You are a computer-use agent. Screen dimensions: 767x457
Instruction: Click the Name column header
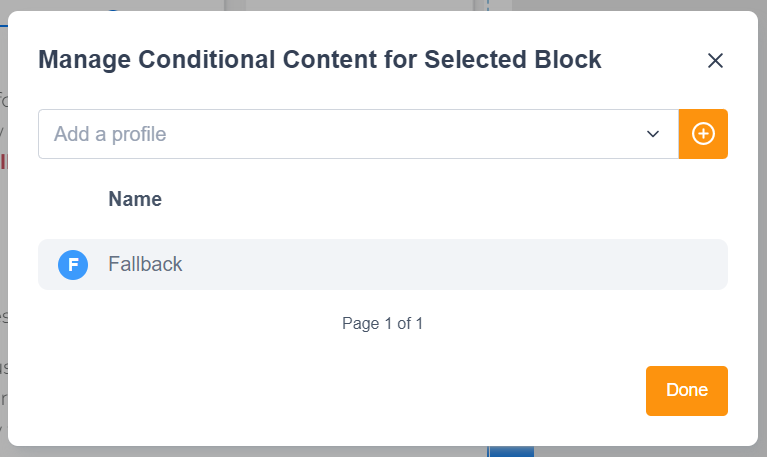click(x=135, y=199)
